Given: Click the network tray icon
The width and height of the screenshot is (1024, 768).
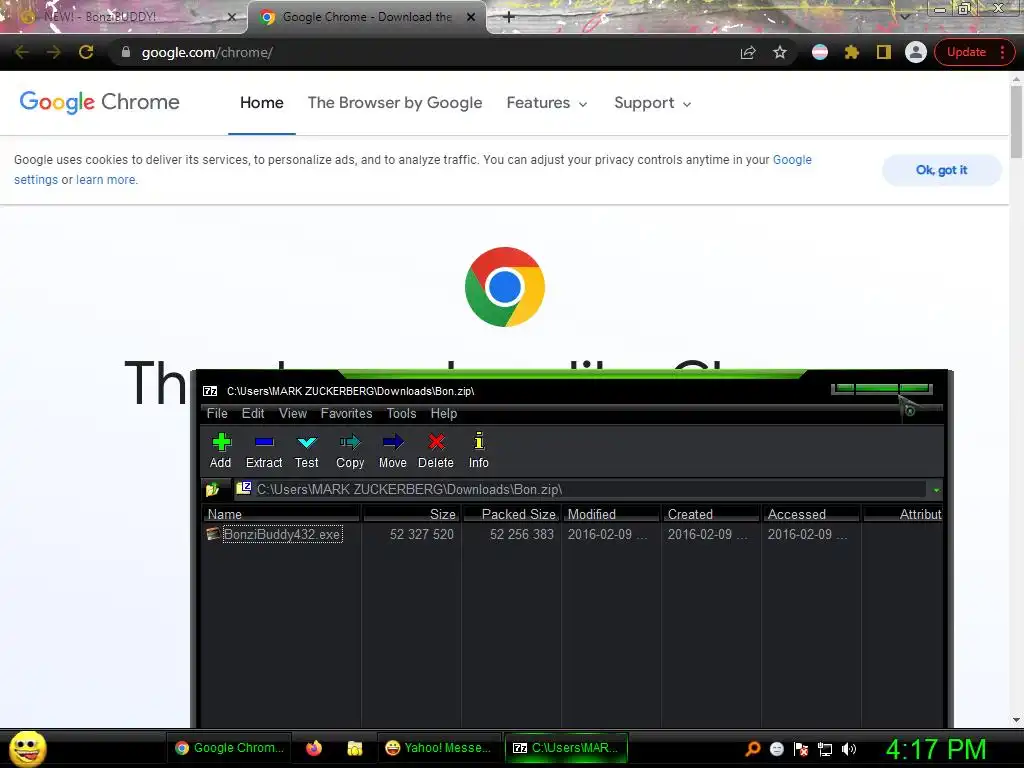Looking at the screenshot, I should pos(825,748).
